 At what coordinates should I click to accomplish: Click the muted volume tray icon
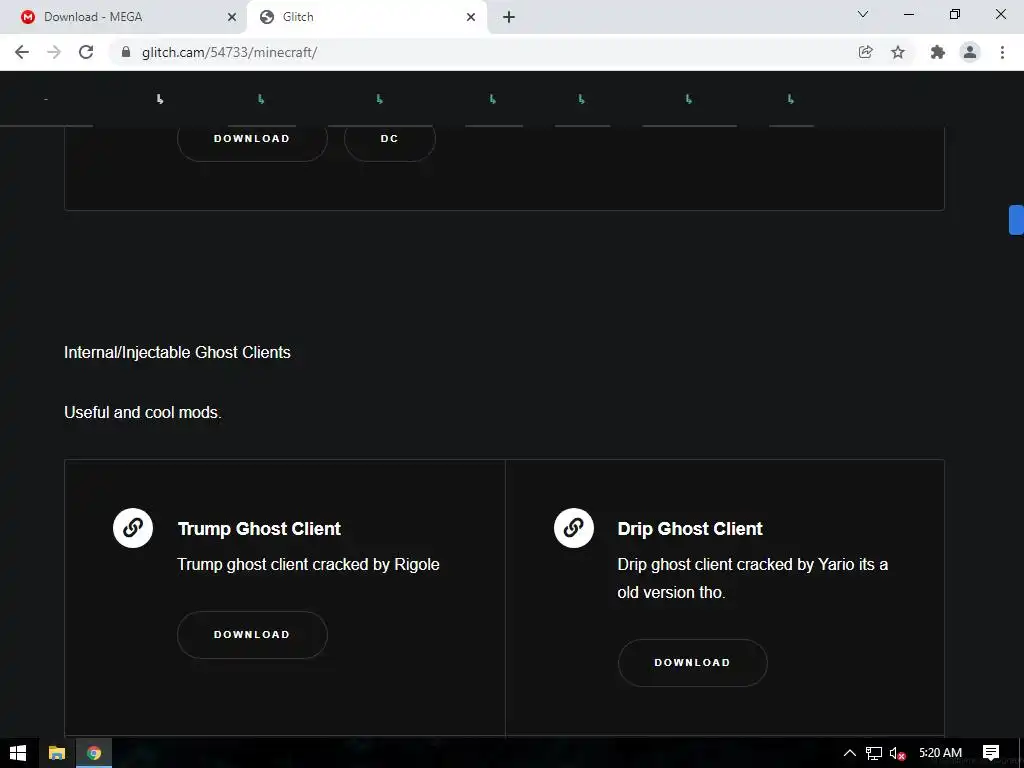point(897,753)
